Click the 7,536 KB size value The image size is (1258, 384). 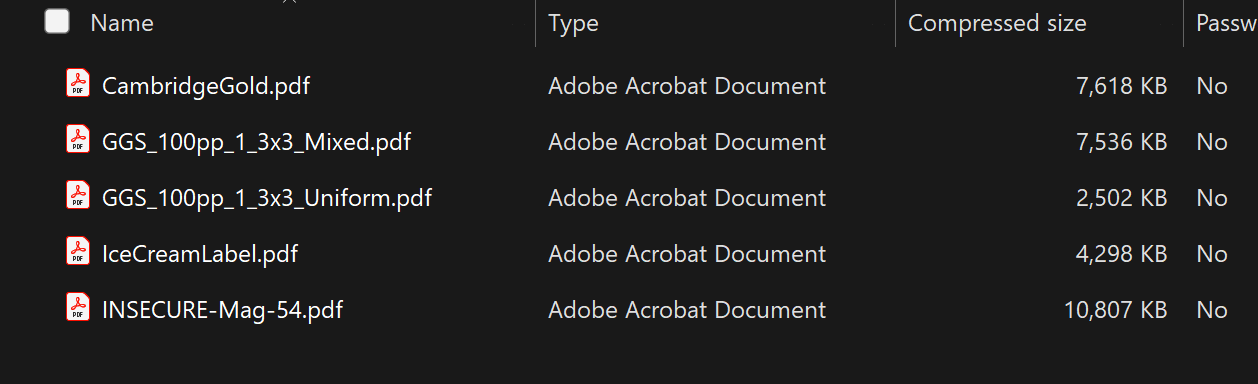1121,142
